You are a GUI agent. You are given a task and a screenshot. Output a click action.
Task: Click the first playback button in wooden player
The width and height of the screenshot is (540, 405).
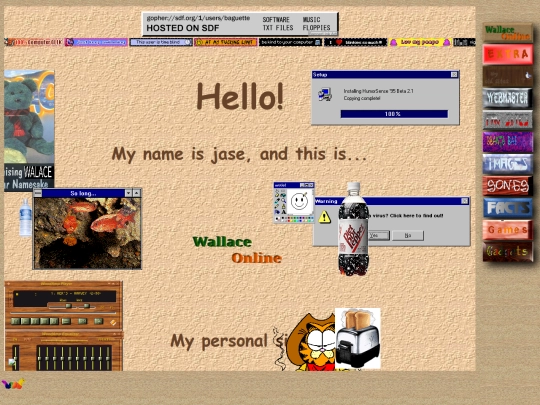pyautogui.click(x=15, y=321)
